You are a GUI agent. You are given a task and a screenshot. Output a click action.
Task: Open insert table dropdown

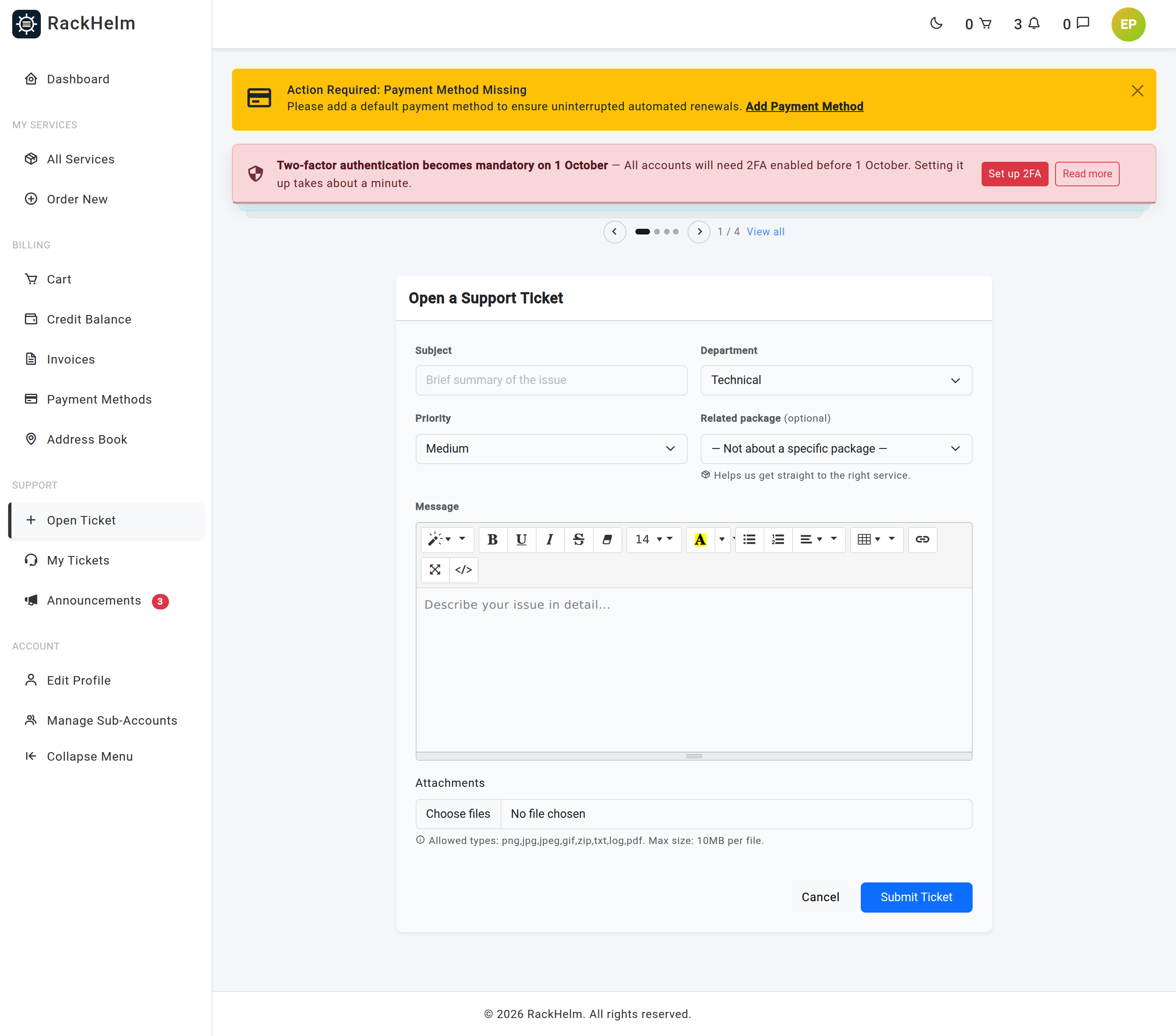(876, 540)
